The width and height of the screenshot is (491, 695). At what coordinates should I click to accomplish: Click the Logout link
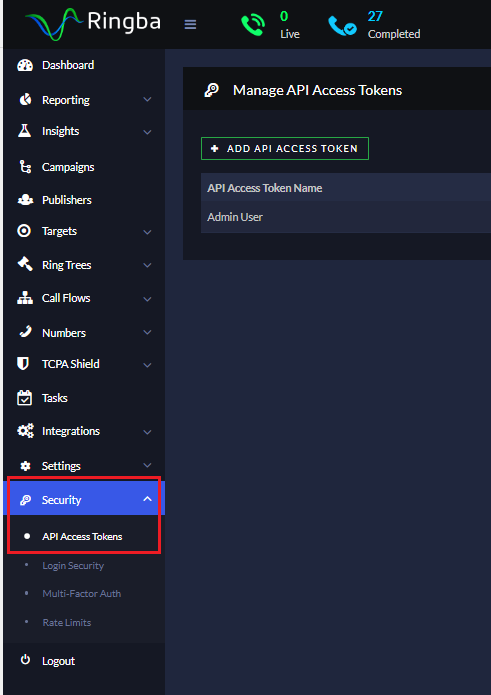click(58, 661)
